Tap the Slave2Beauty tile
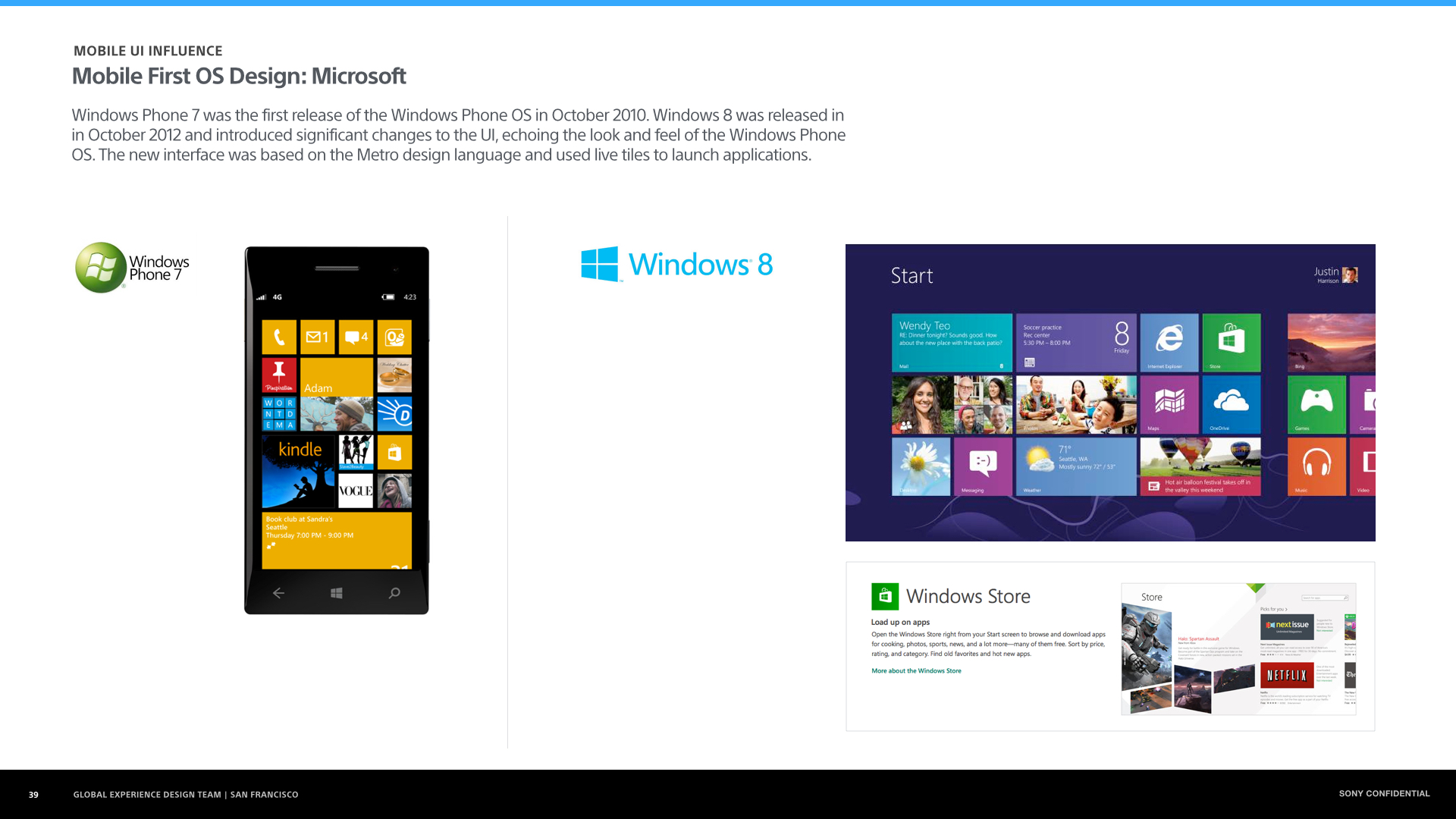 click(356, 452)
